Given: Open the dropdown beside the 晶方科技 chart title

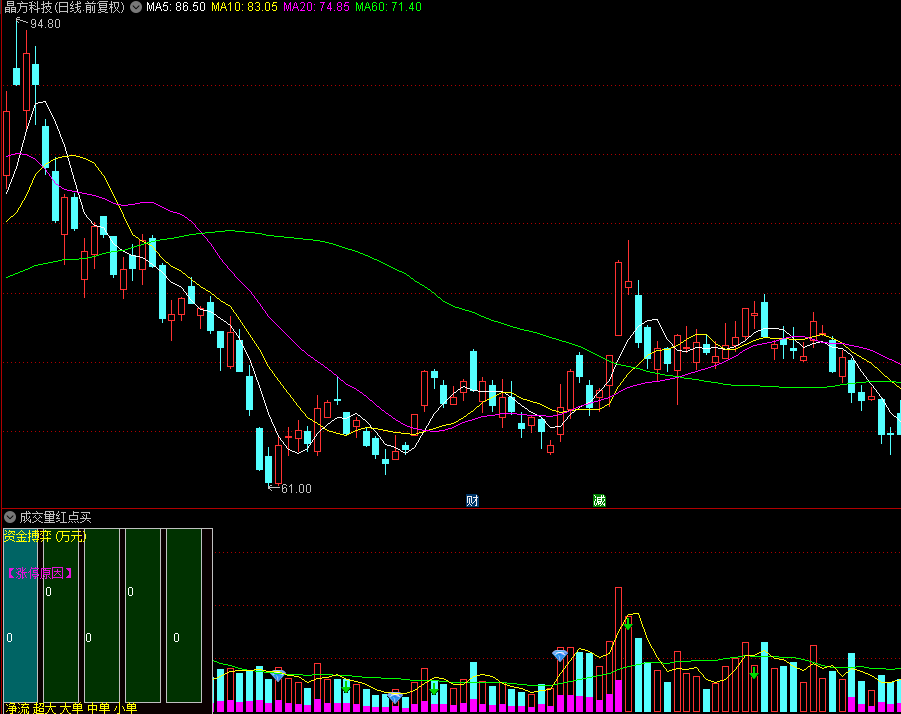Looking at the screenshot, I should (136, 7).
